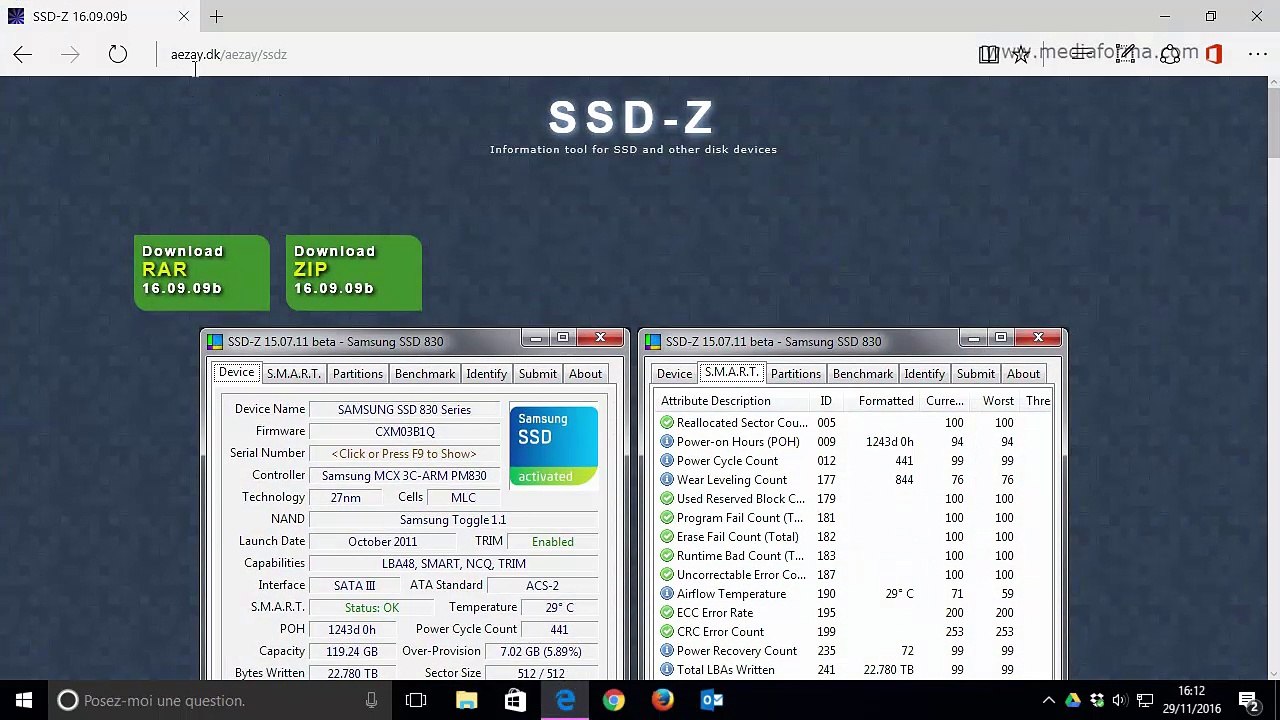Share this page via share icon
This screenshot has width=1280, height=720.
tap(1170, 55)
